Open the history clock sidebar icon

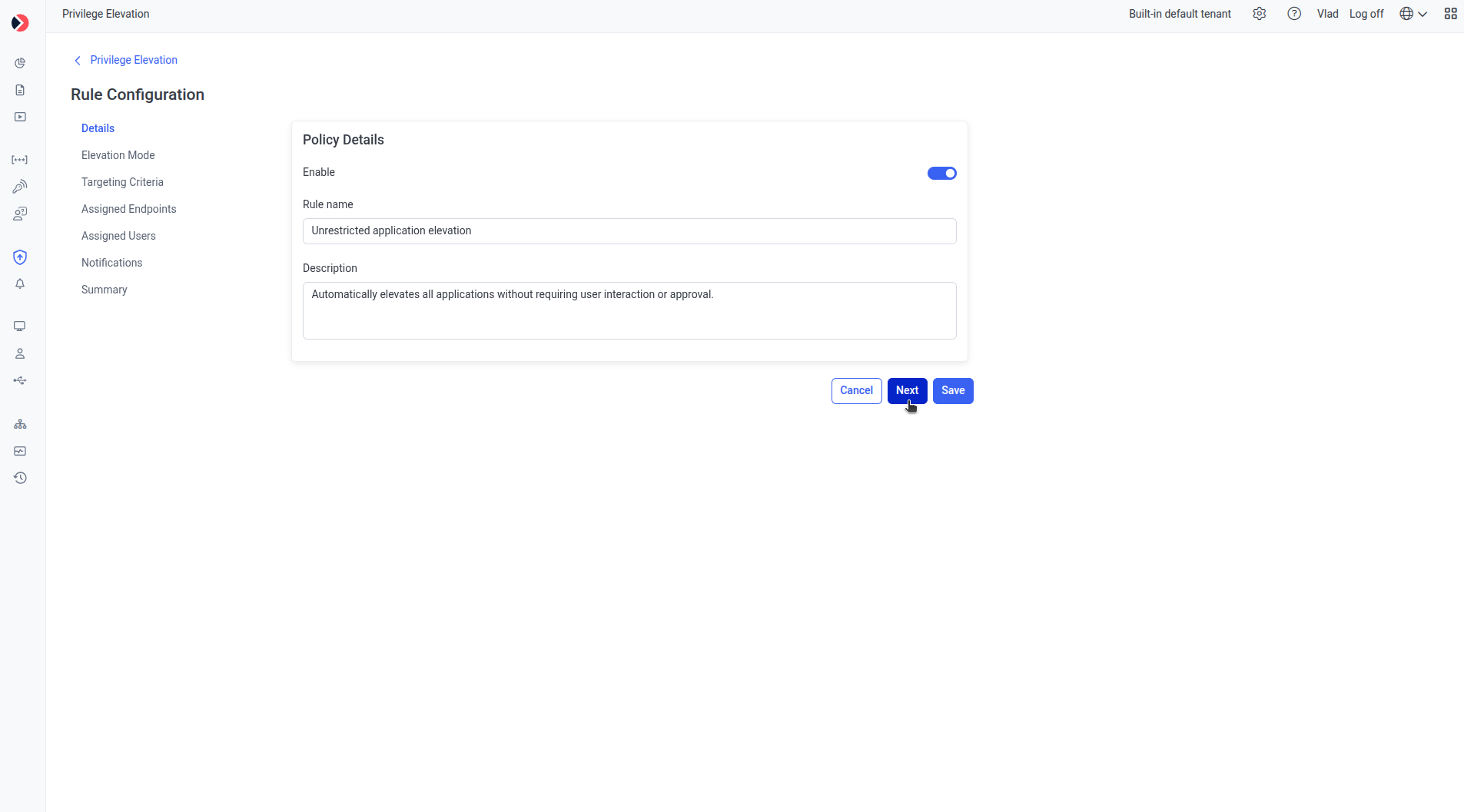[20, 478]
